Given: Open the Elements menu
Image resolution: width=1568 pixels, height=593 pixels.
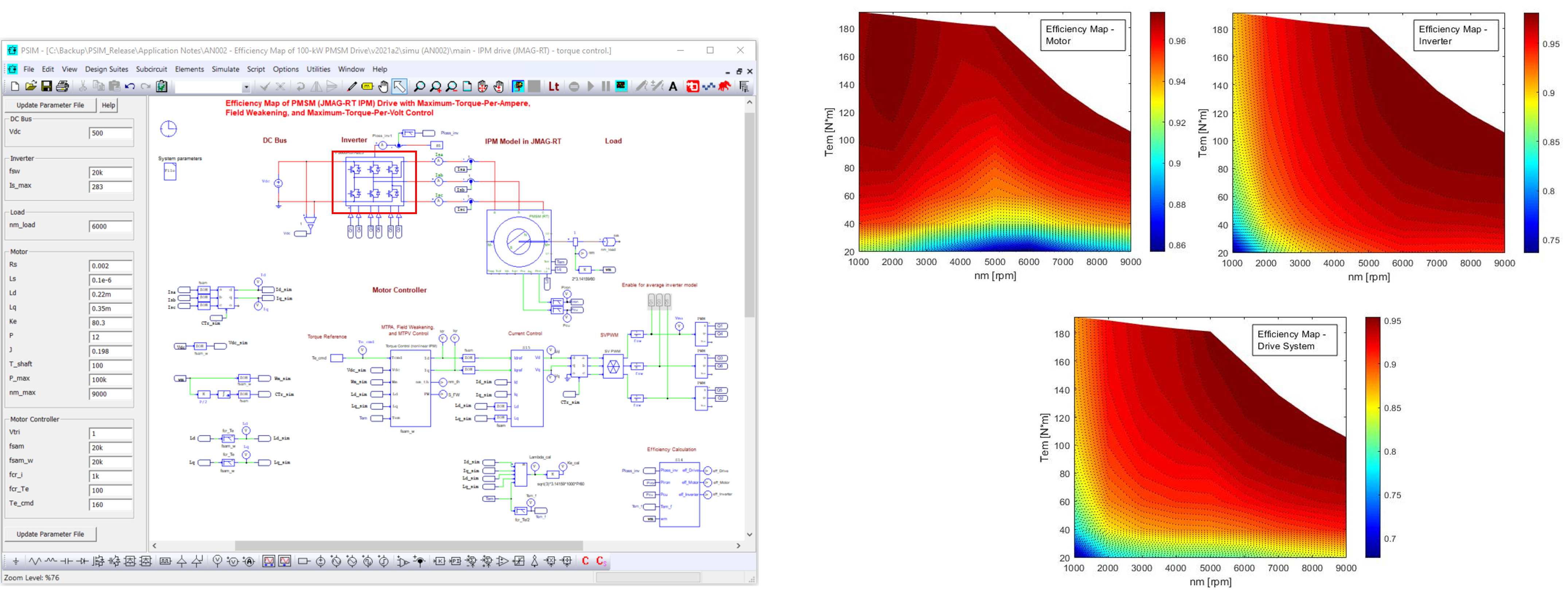Looking at the screenshot, I should (189, 69).
